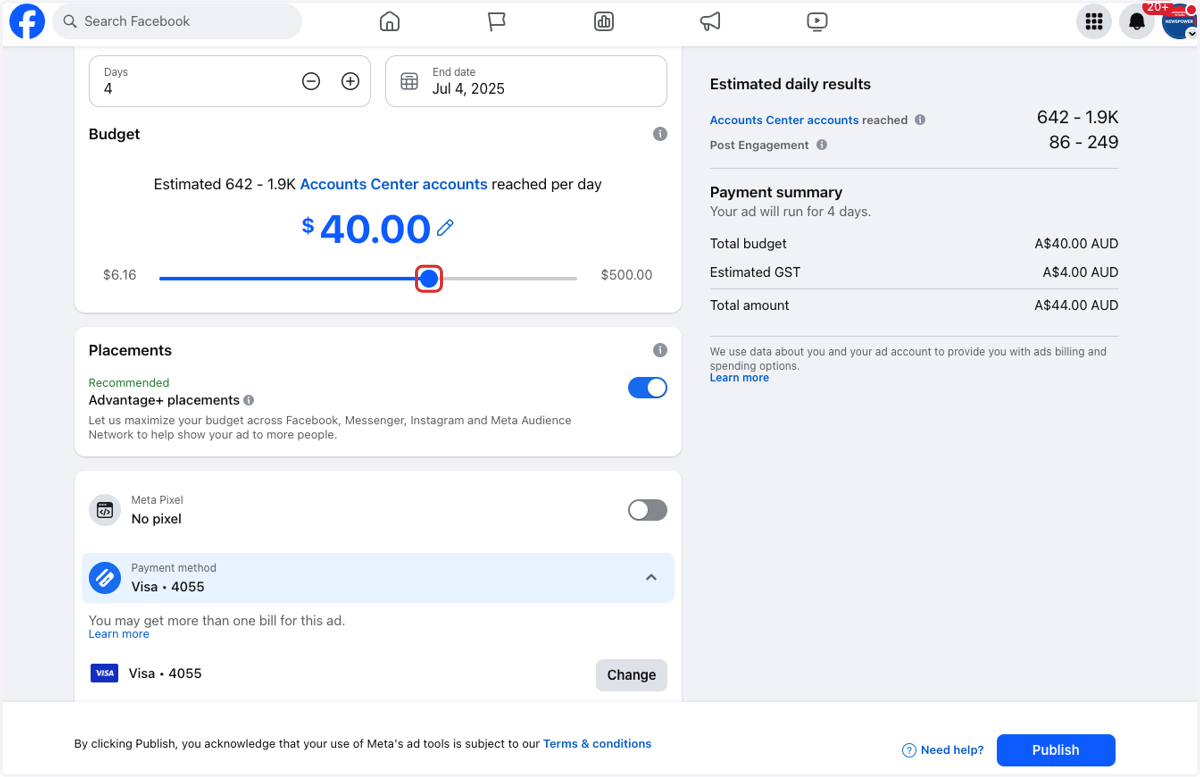Open the Pages flag tab

(x=497, y=21)
